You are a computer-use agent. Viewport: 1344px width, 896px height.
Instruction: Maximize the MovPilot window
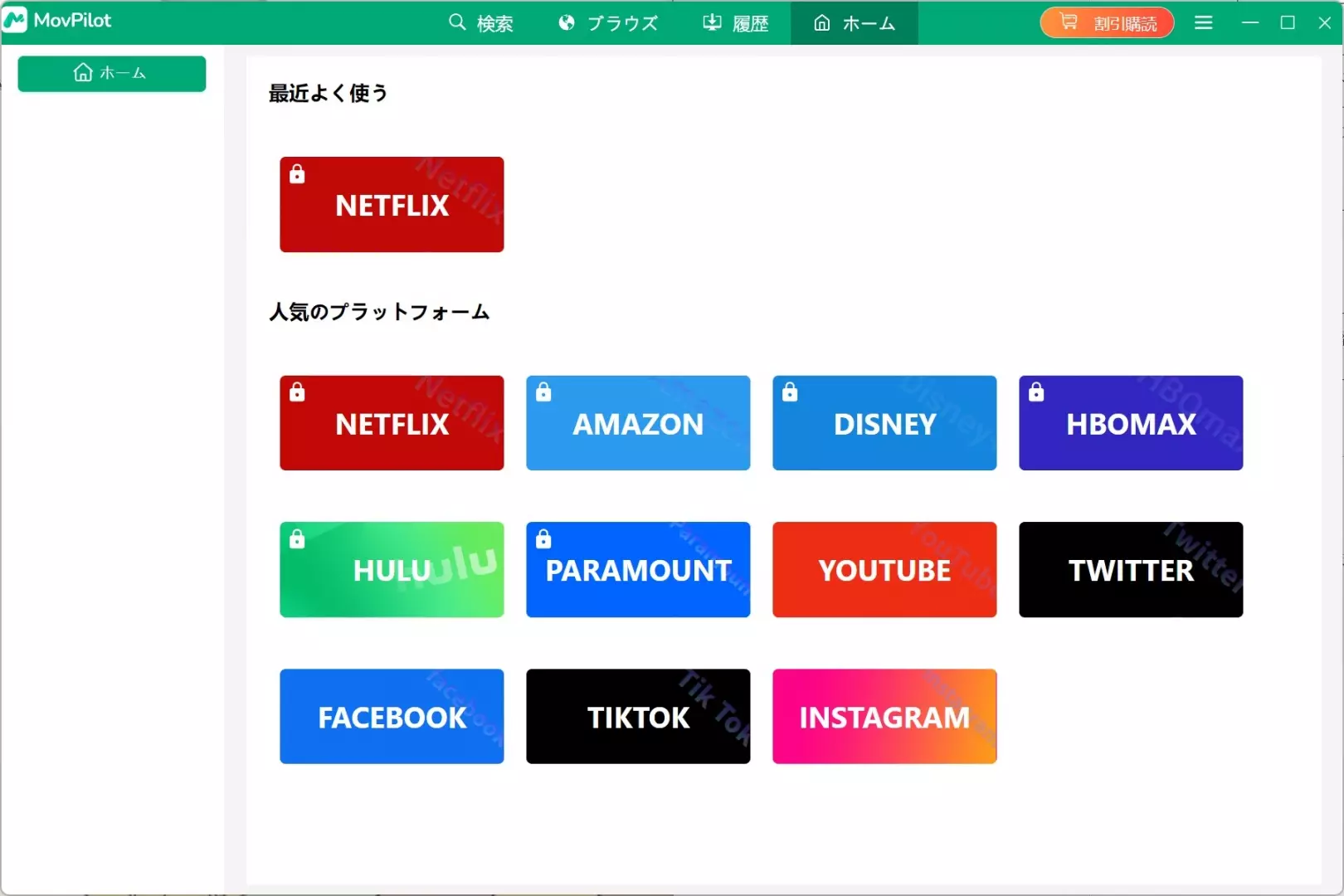(1288, 23)
